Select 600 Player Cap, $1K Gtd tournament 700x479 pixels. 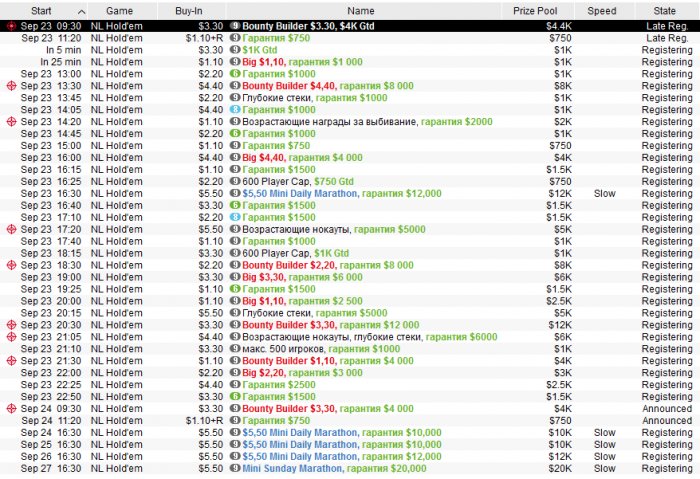tap(350, 253)
